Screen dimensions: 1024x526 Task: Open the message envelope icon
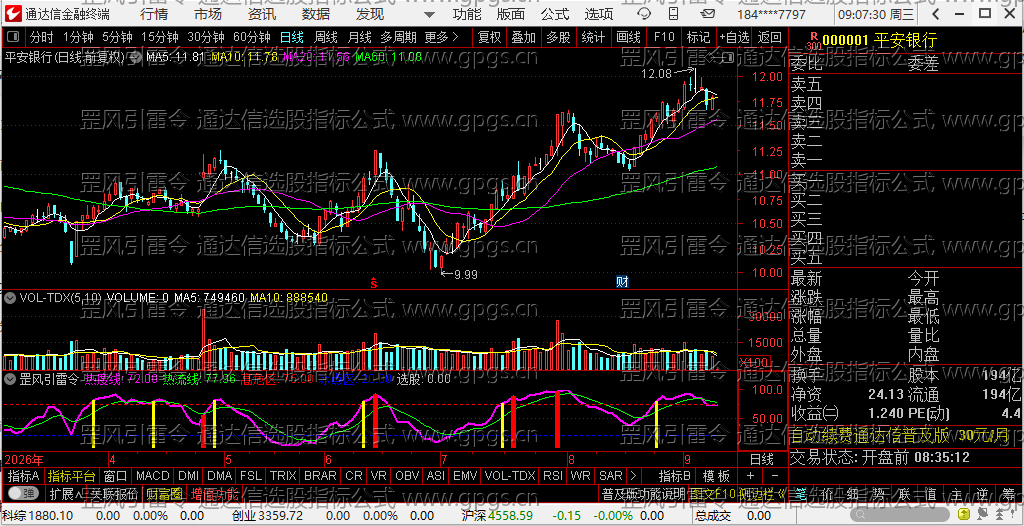[x=708, y=14]
